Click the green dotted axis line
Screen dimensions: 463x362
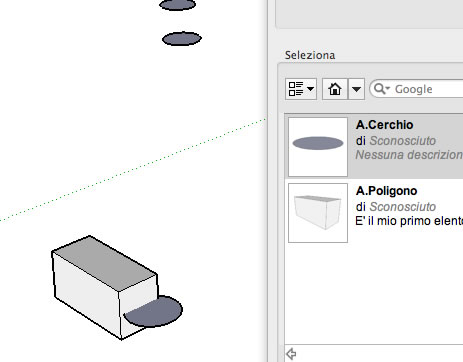(133, 169)
